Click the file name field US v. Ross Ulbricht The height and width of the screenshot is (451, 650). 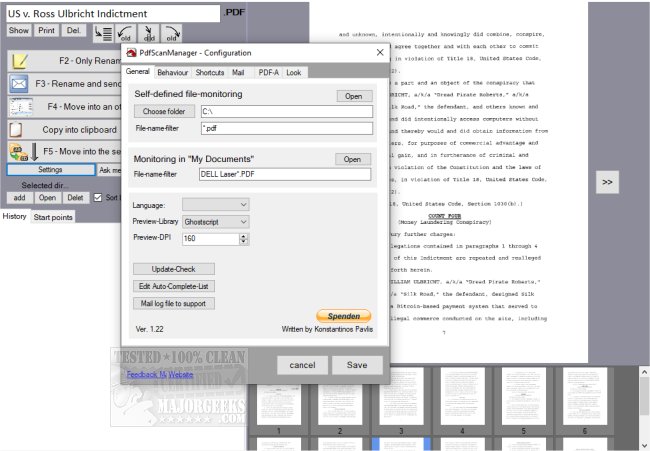tap(113, 14)
